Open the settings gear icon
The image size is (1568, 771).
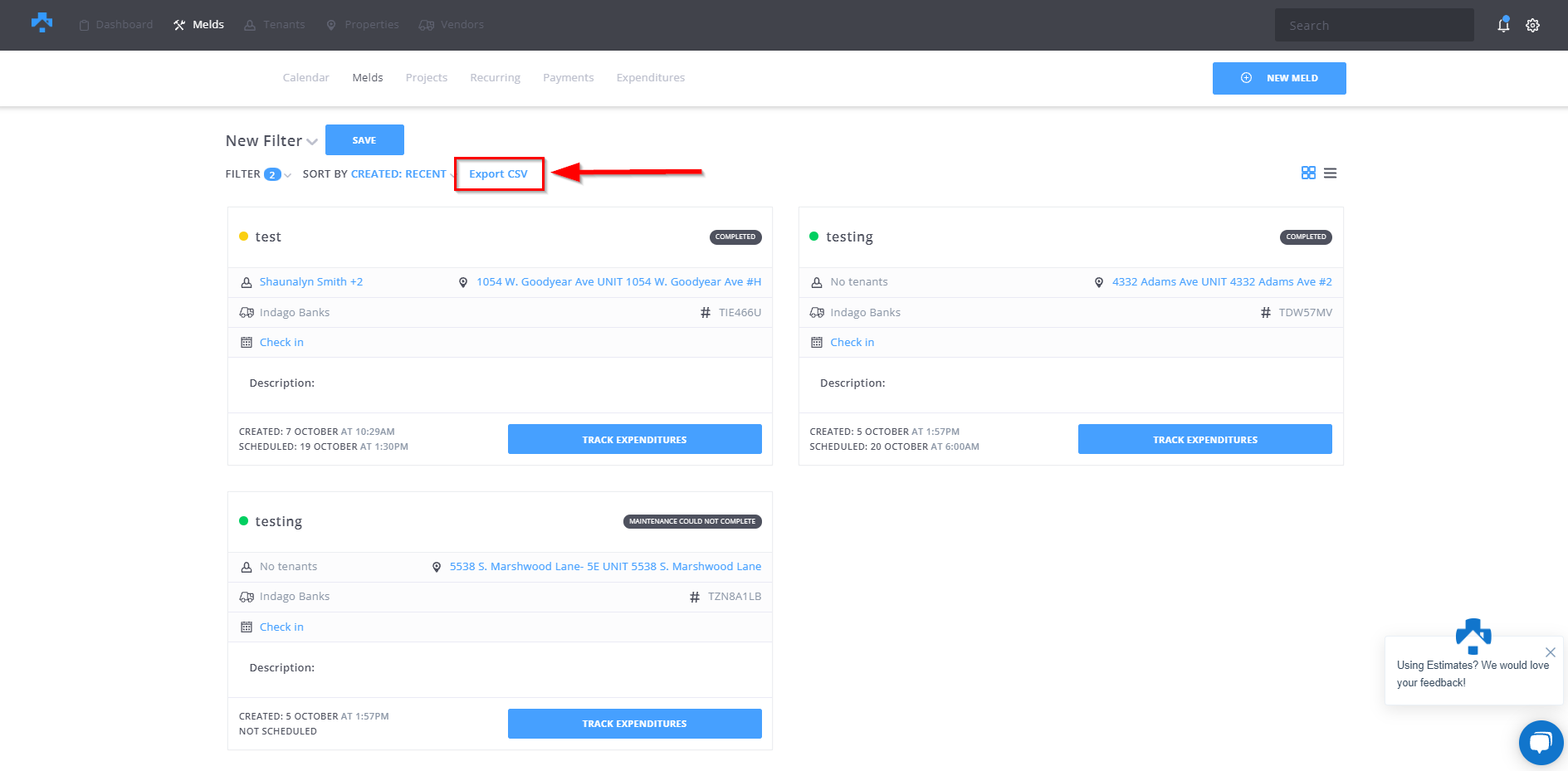1532,25
